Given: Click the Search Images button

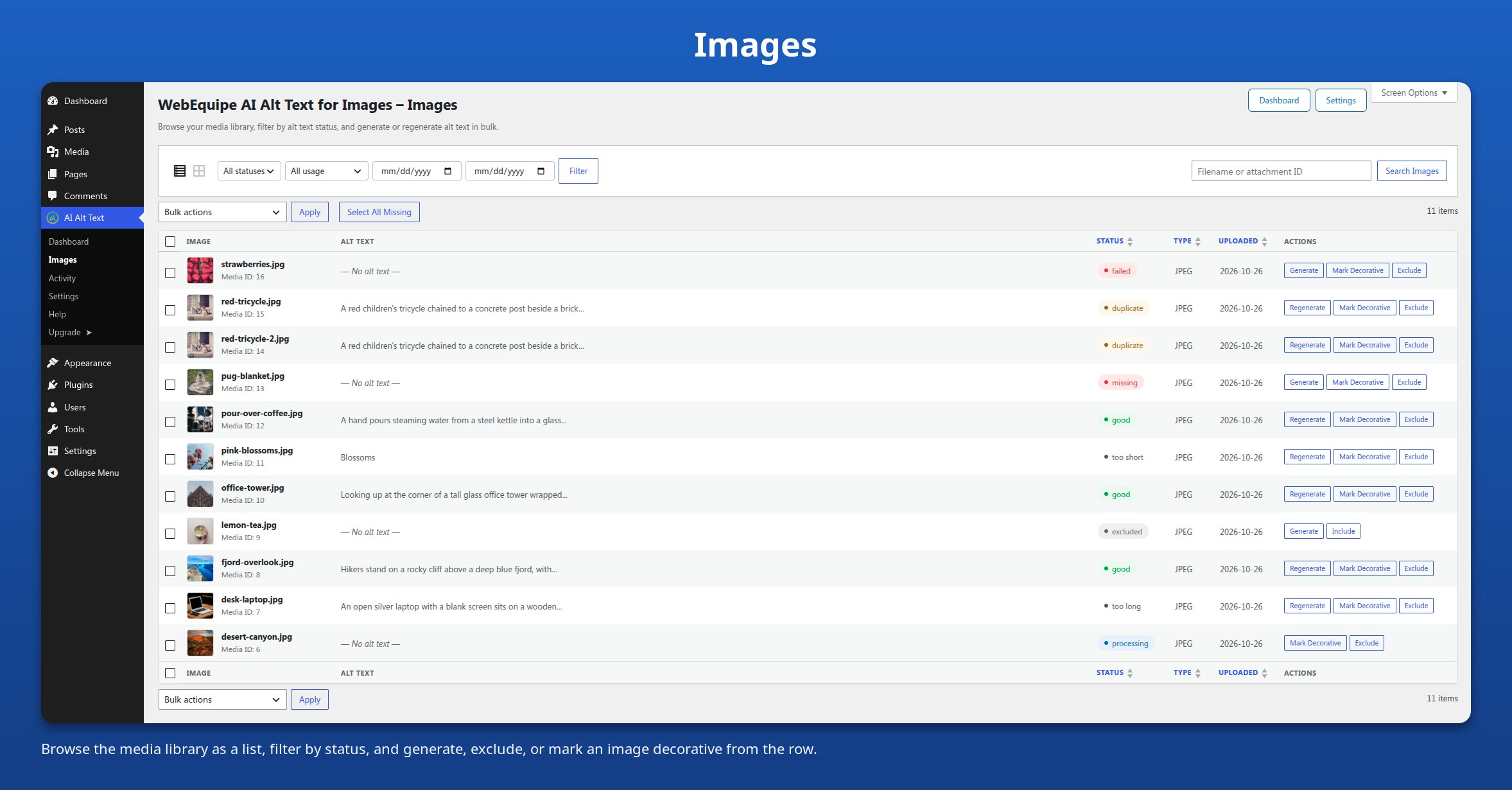Looking at the screenshot, I should point(1412,171).
